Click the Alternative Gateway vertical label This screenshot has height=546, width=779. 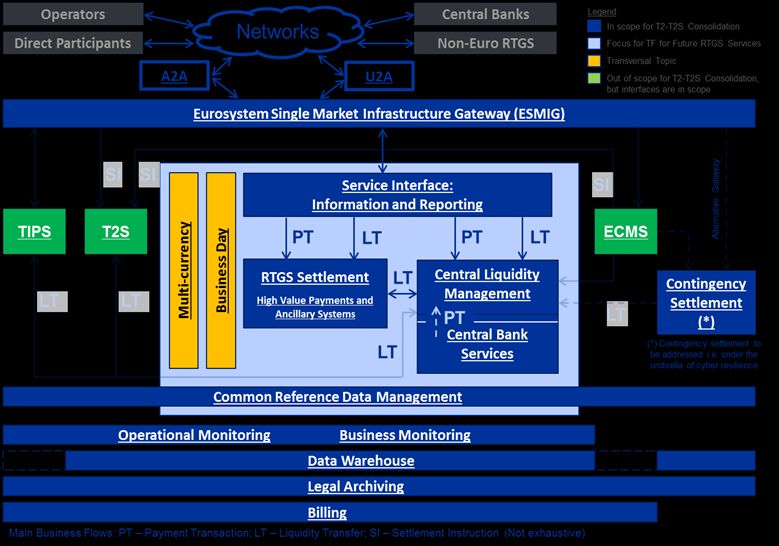click(715, 199)
